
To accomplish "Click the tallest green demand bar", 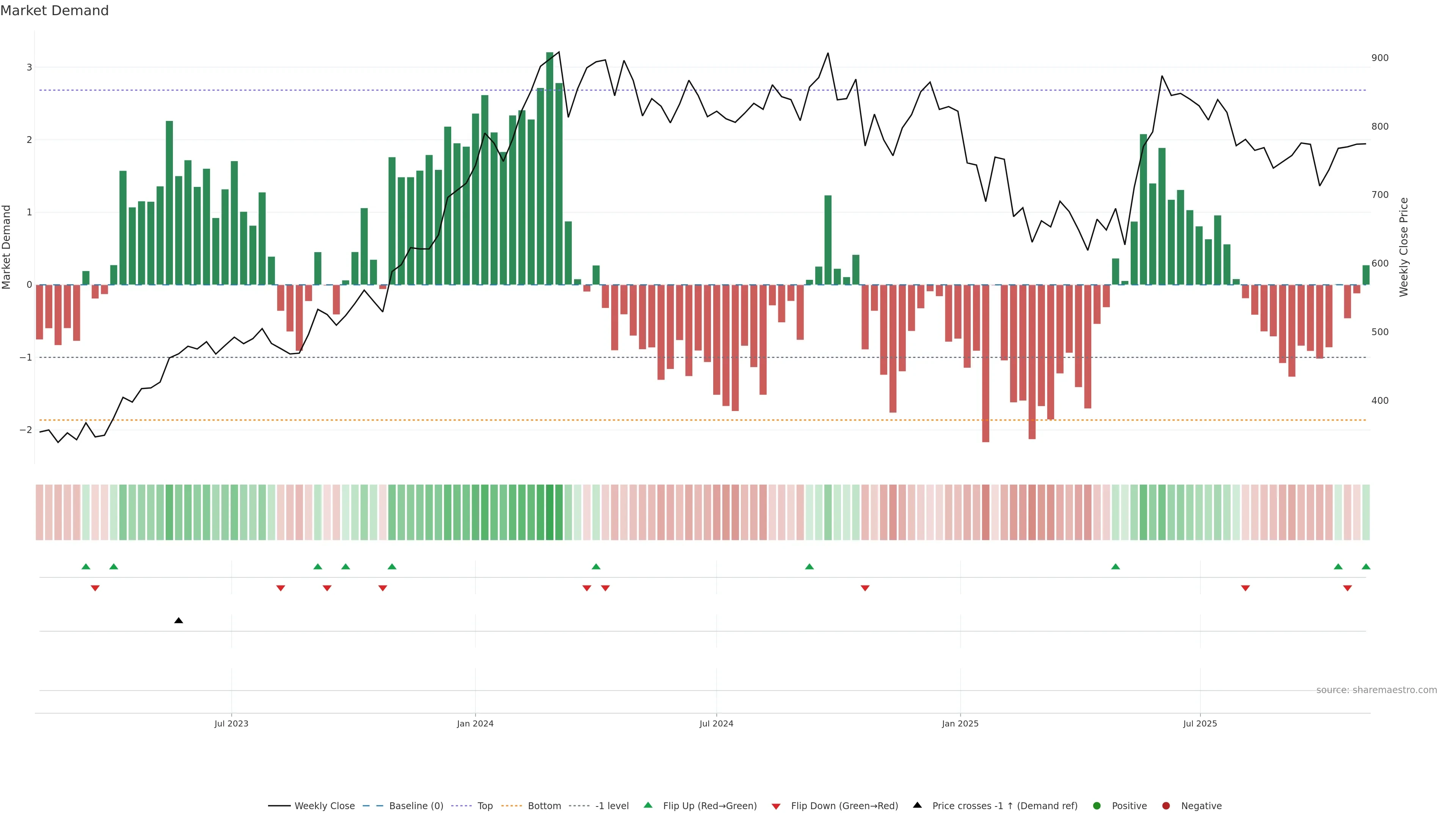I will tap(549, 169).
